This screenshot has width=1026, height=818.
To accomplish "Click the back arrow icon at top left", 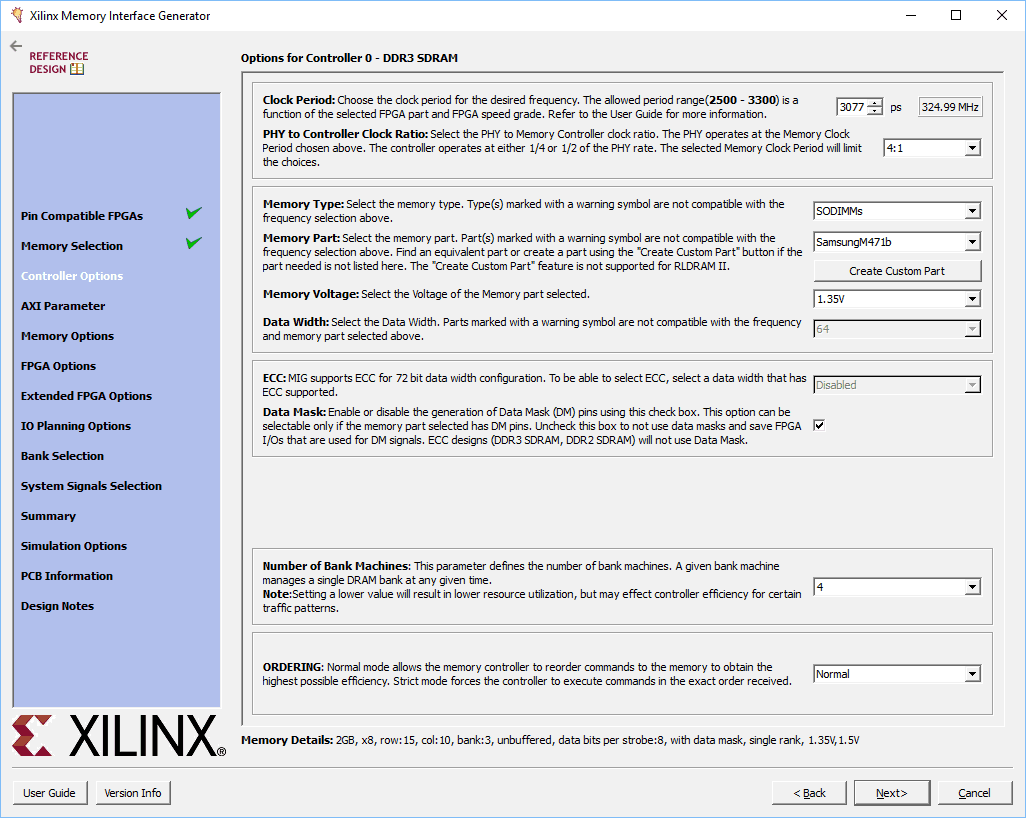I will pyautogui.click(x=15, y=46).
